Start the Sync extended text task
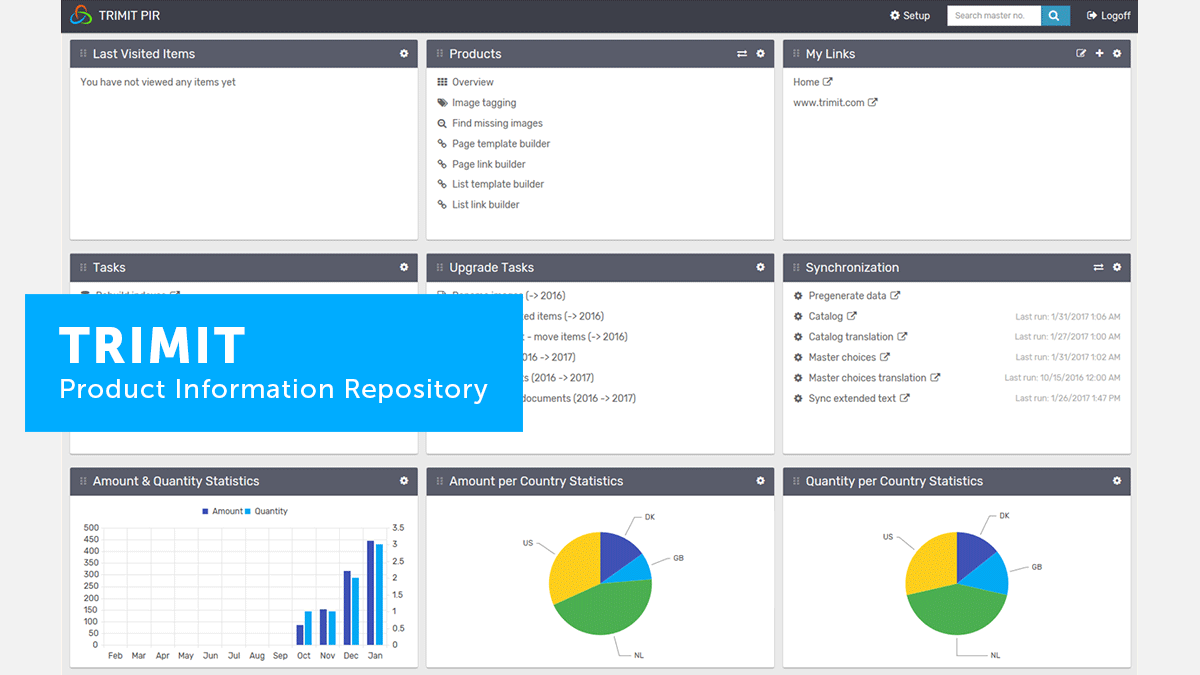Image resolution: width=1200 pixels, height=675 pixels. click(x=852, y=398)
